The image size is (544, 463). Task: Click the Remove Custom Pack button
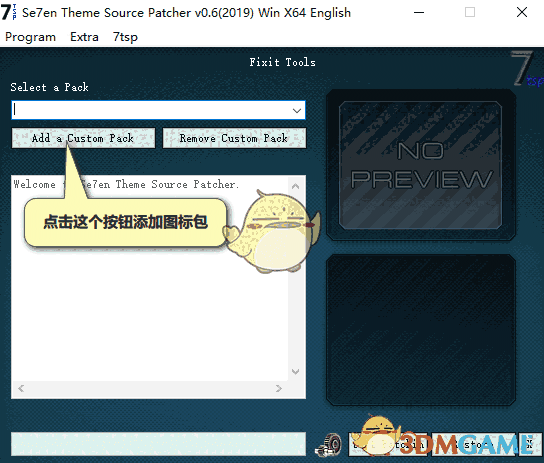click(234, 138)
